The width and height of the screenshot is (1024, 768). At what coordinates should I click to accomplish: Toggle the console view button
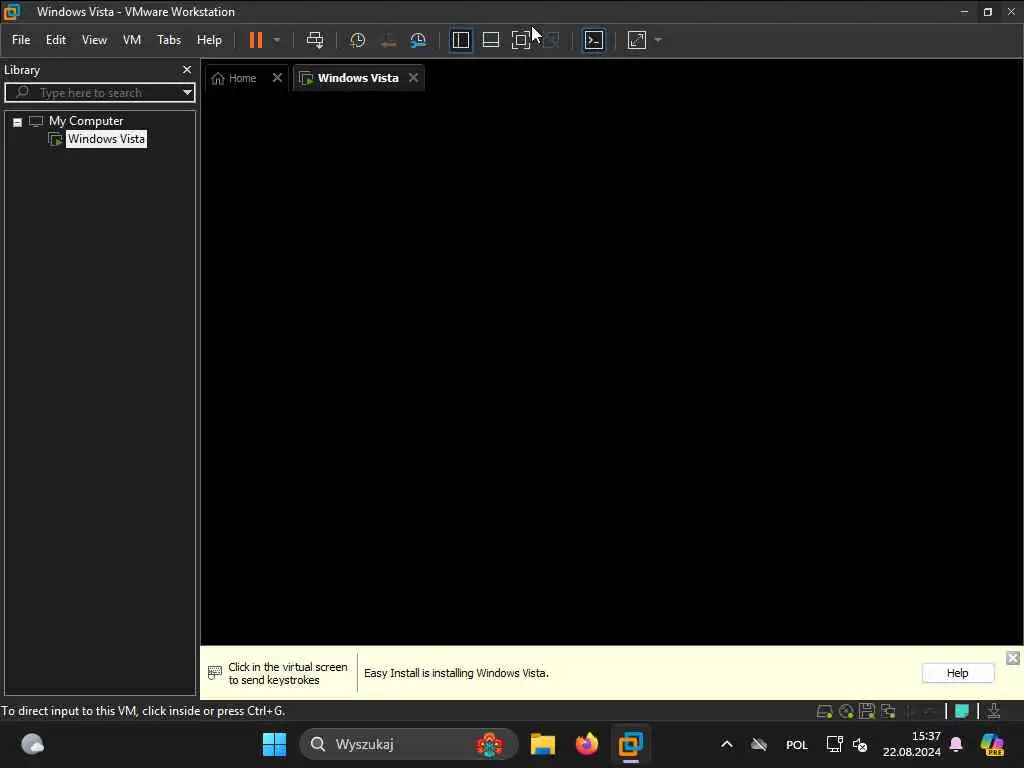point(594,40)
